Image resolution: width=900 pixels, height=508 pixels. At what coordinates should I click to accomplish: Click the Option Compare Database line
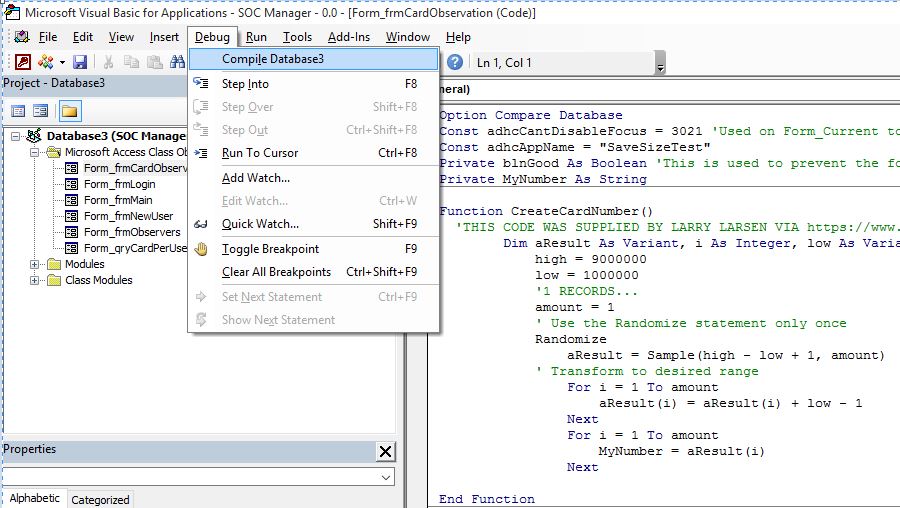point(531,115)
